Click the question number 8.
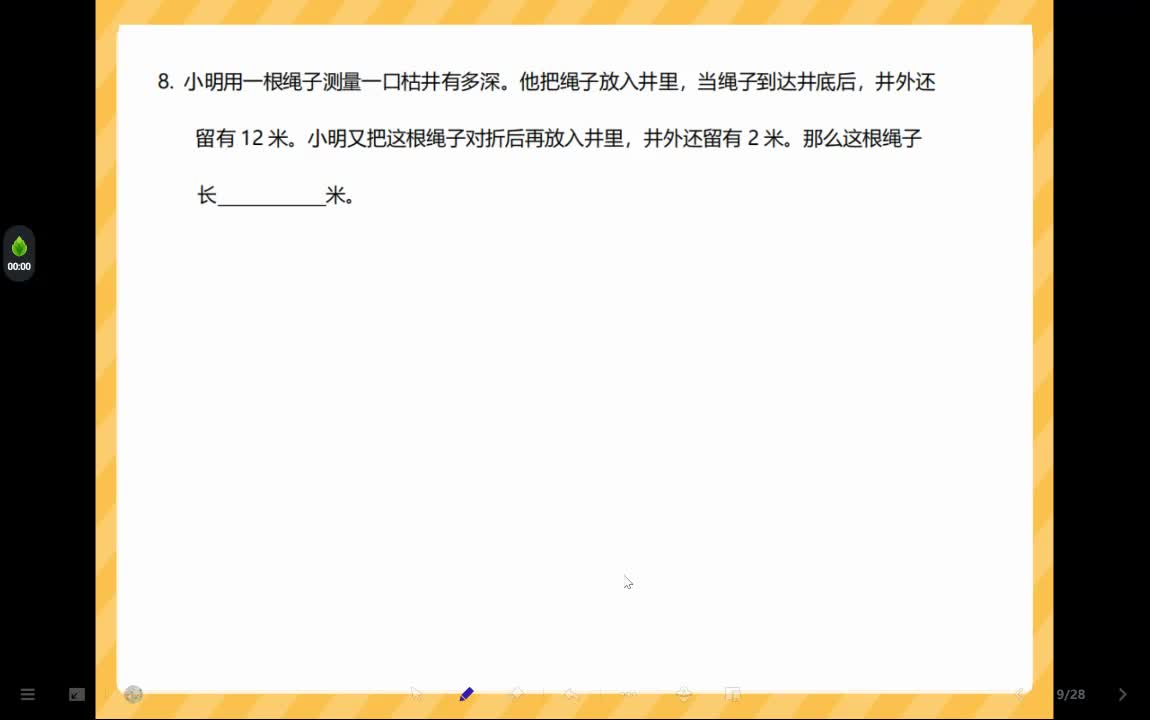 pos(165,81)
